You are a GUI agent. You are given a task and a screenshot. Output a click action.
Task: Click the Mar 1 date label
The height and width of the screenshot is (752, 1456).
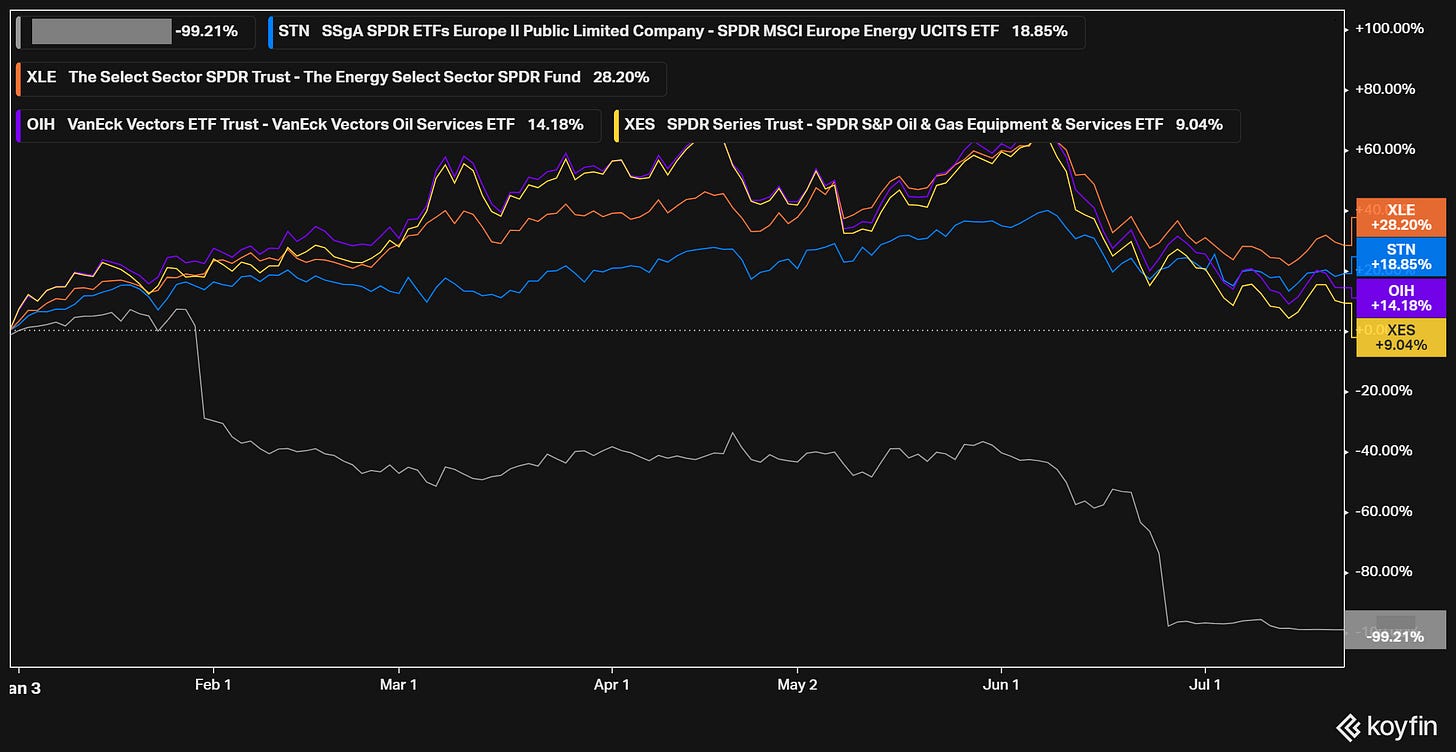click(398, 685)
